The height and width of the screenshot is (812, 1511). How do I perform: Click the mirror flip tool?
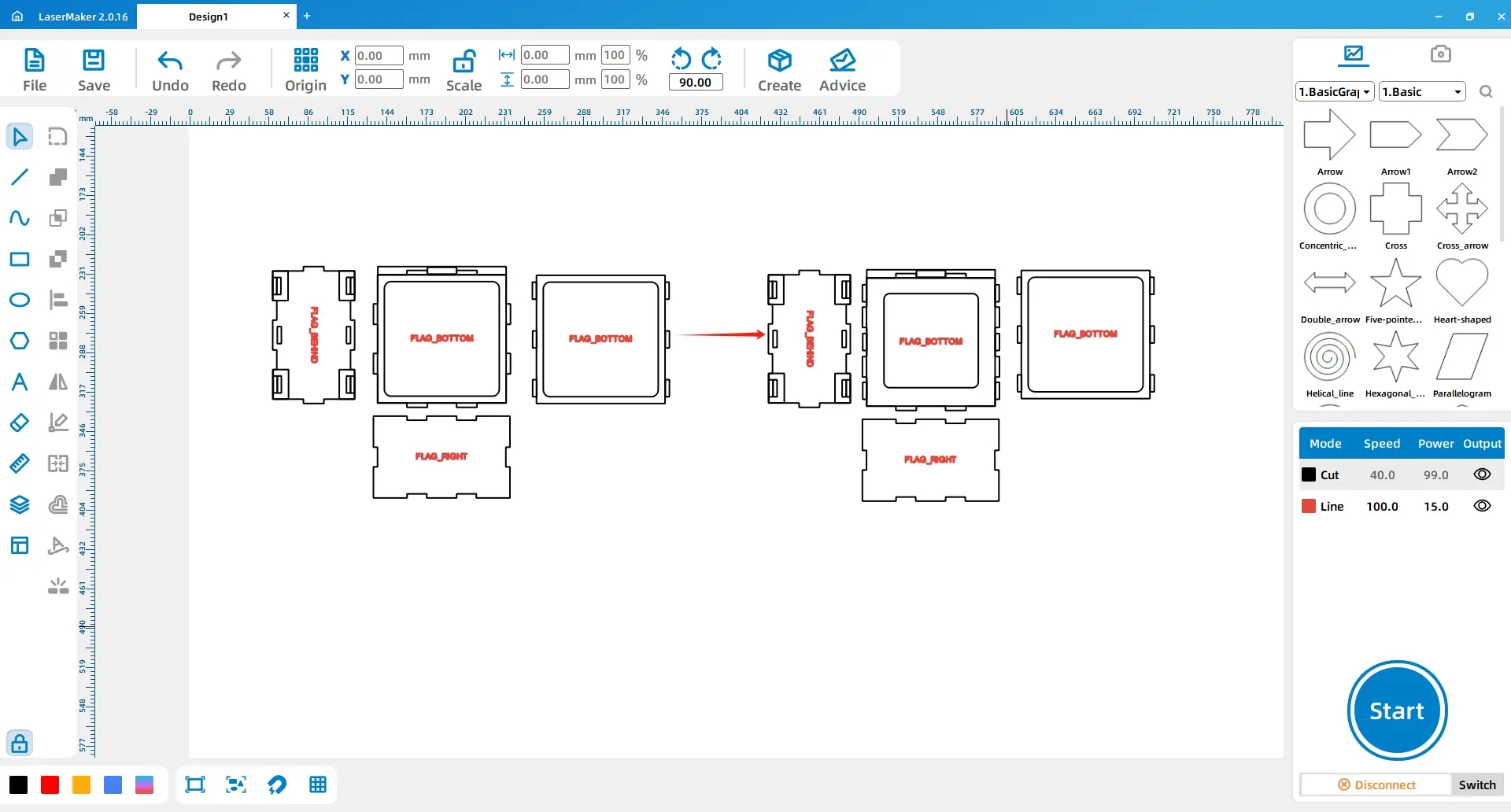pos(57,382)
